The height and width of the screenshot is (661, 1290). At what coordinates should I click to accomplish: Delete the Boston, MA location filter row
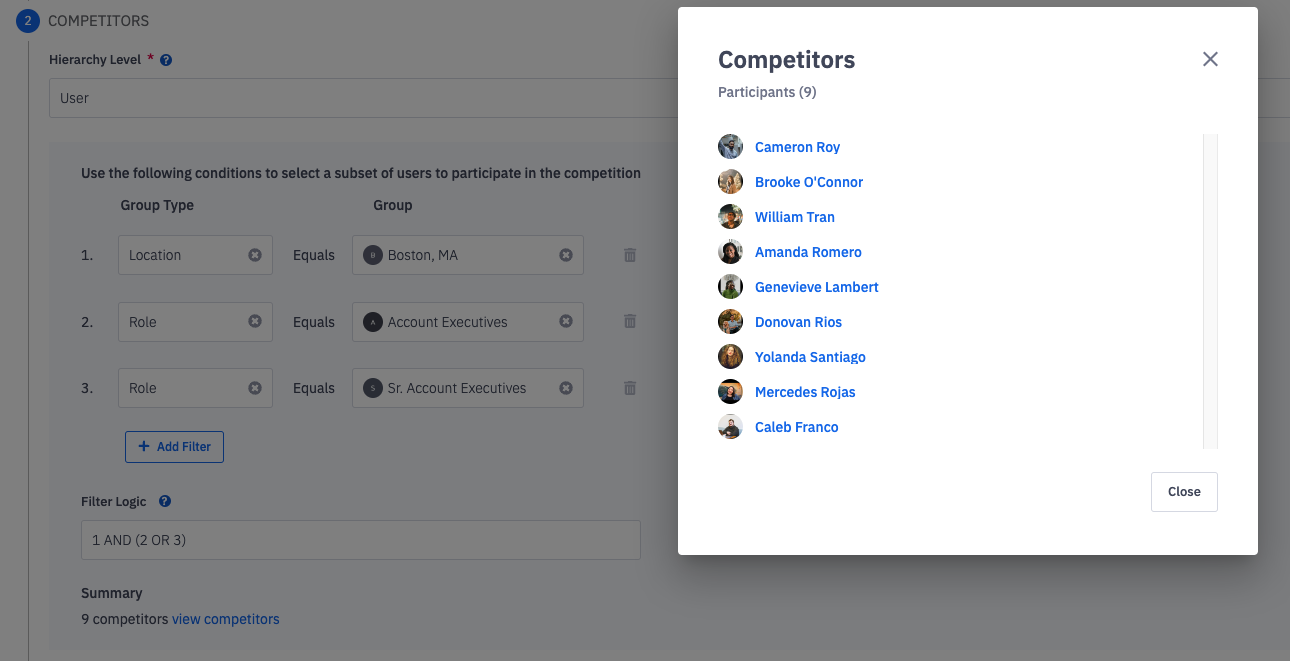[x=630, y=255]
